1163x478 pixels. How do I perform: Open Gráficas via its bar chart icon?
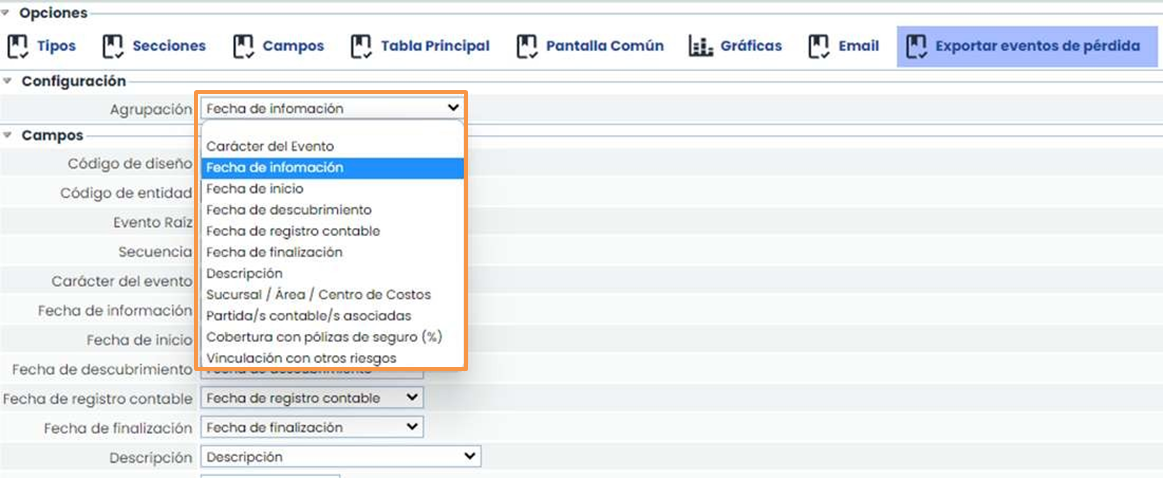pyautogui.click(x=701, y=46)
